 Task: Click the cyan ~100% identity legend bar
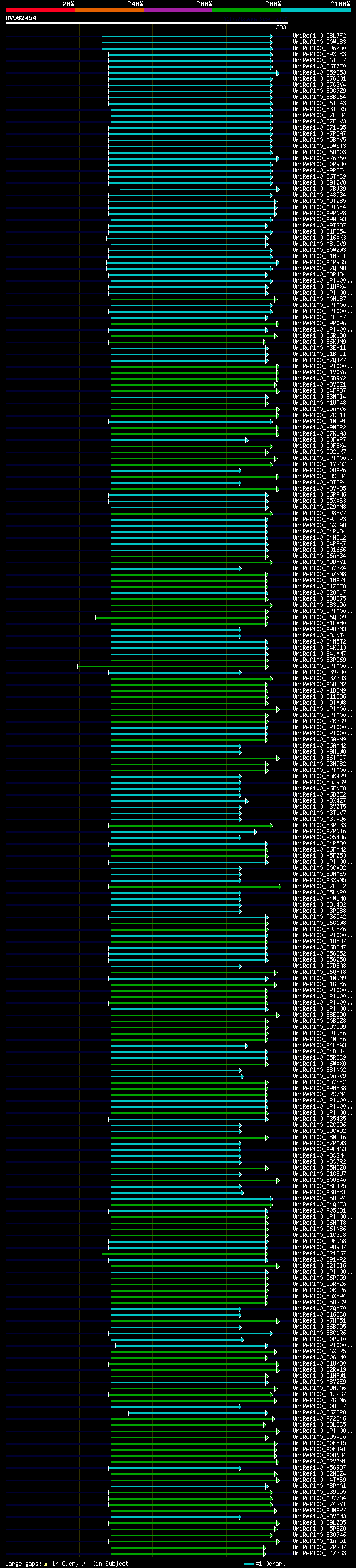(317, 10)
